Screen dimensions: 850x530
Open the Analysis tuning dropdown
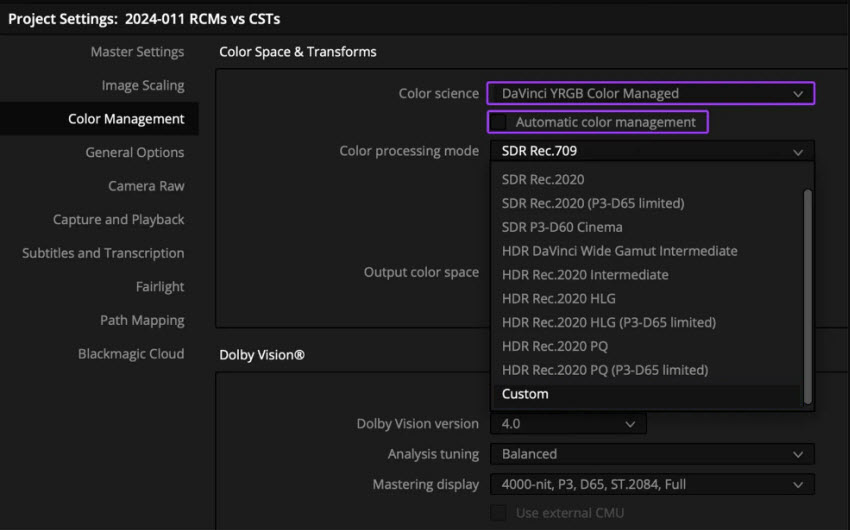(x=652, y=454)
